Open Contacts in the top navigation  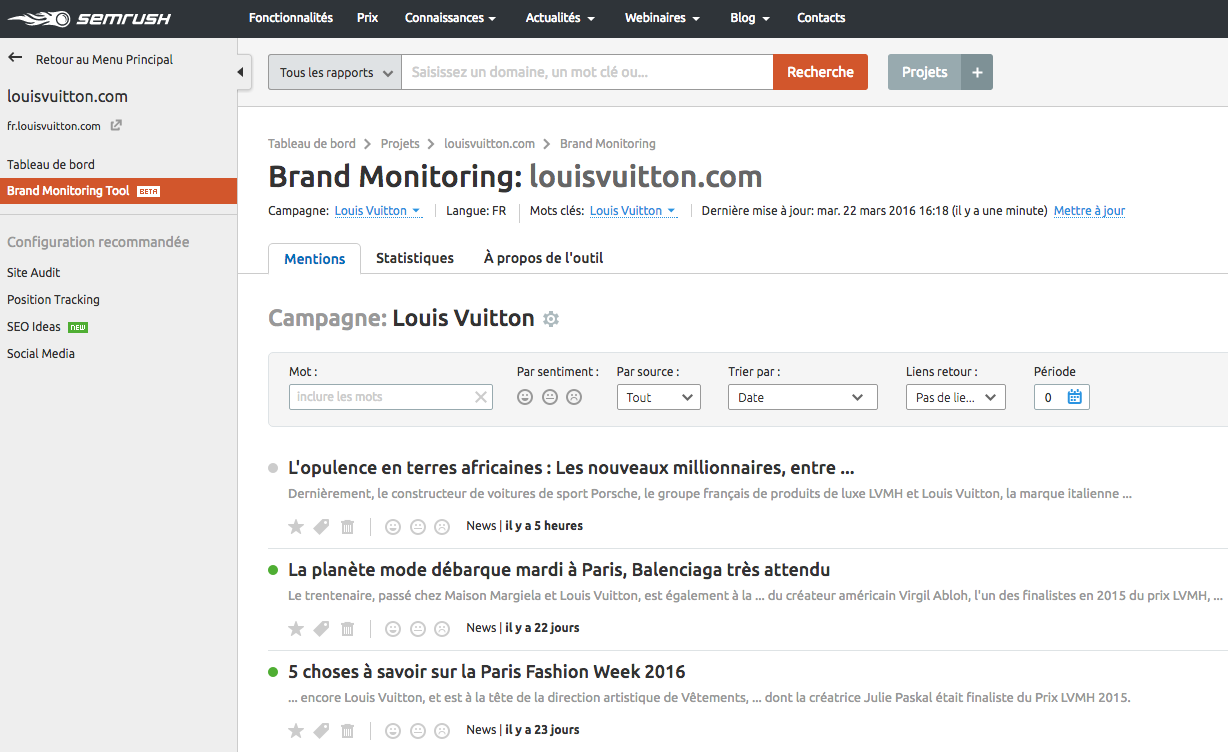(x=821, y=18)
